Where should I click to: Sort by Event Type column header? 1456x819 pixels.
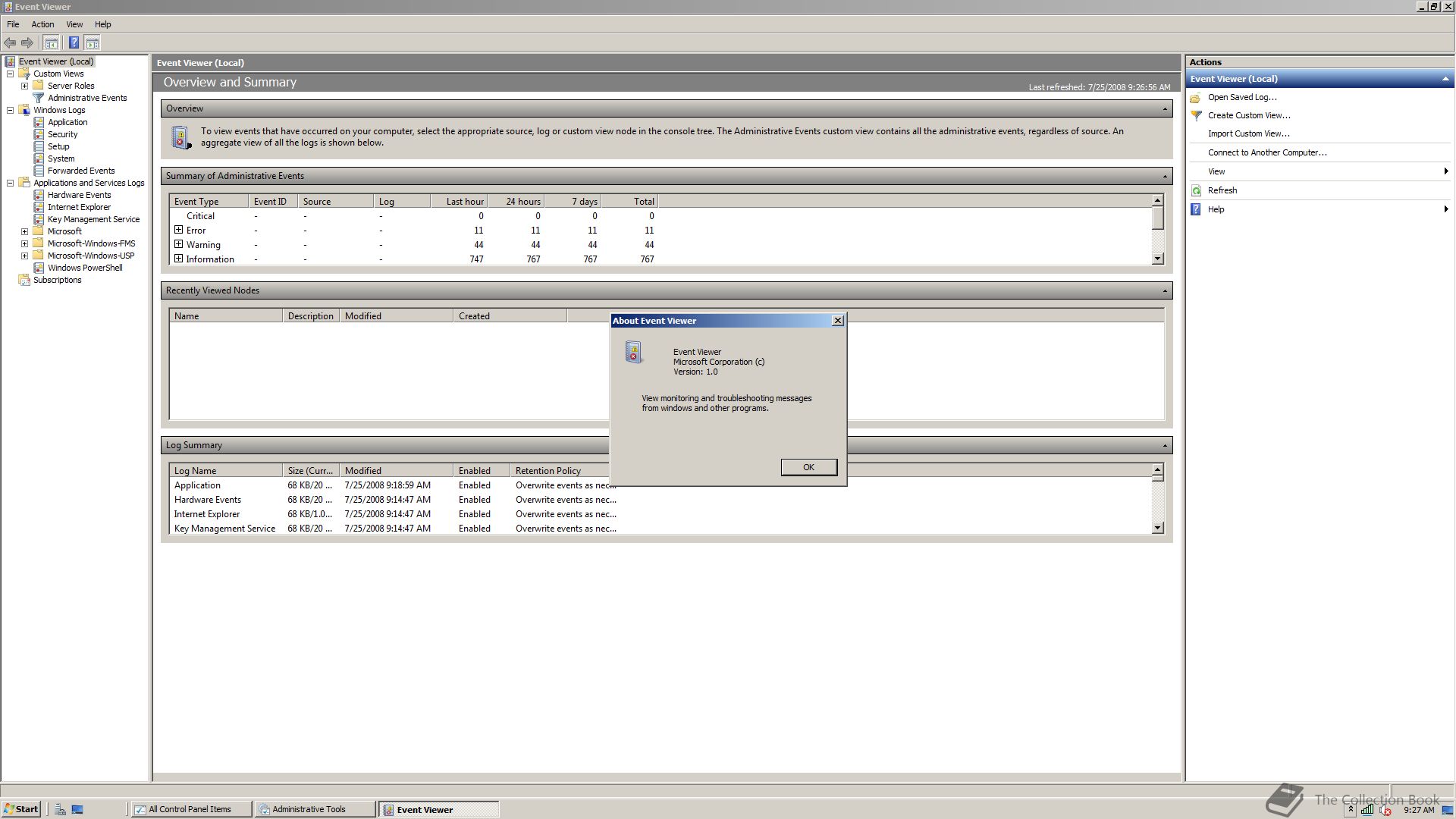pyautogui.click(x=209, y=202)
